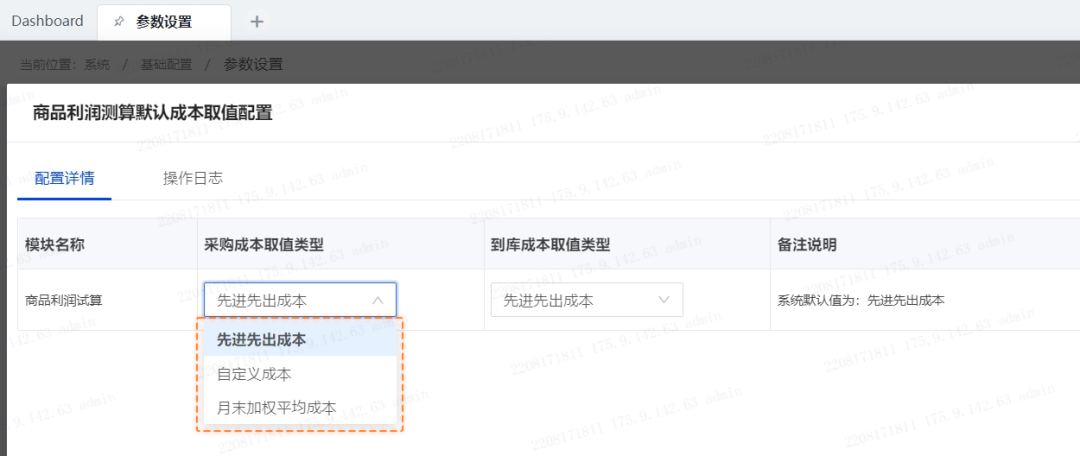The image size is (1080, 456).
Task: Navigate to 基础配置 breadcrumb link
Action: (x=166, y=65)
